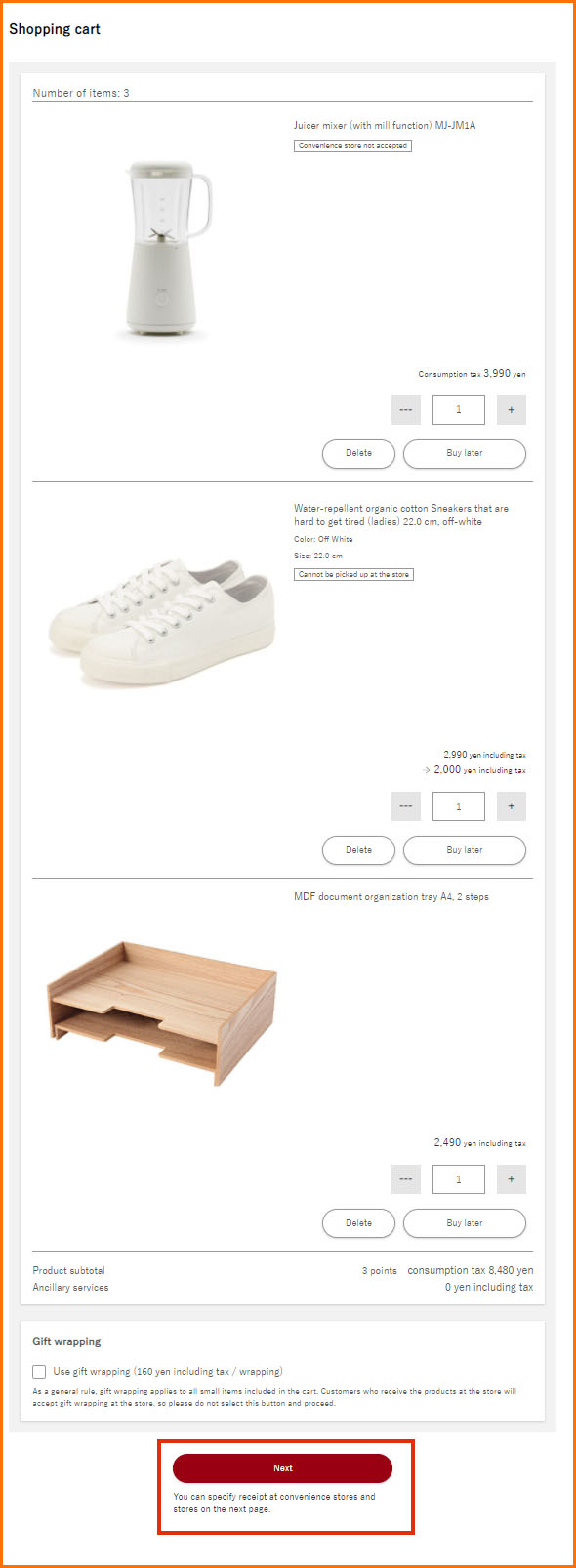Decrease juicer mixer quantity with minus button
This screenshot has height=1568, width=576.
pos(406,410)
